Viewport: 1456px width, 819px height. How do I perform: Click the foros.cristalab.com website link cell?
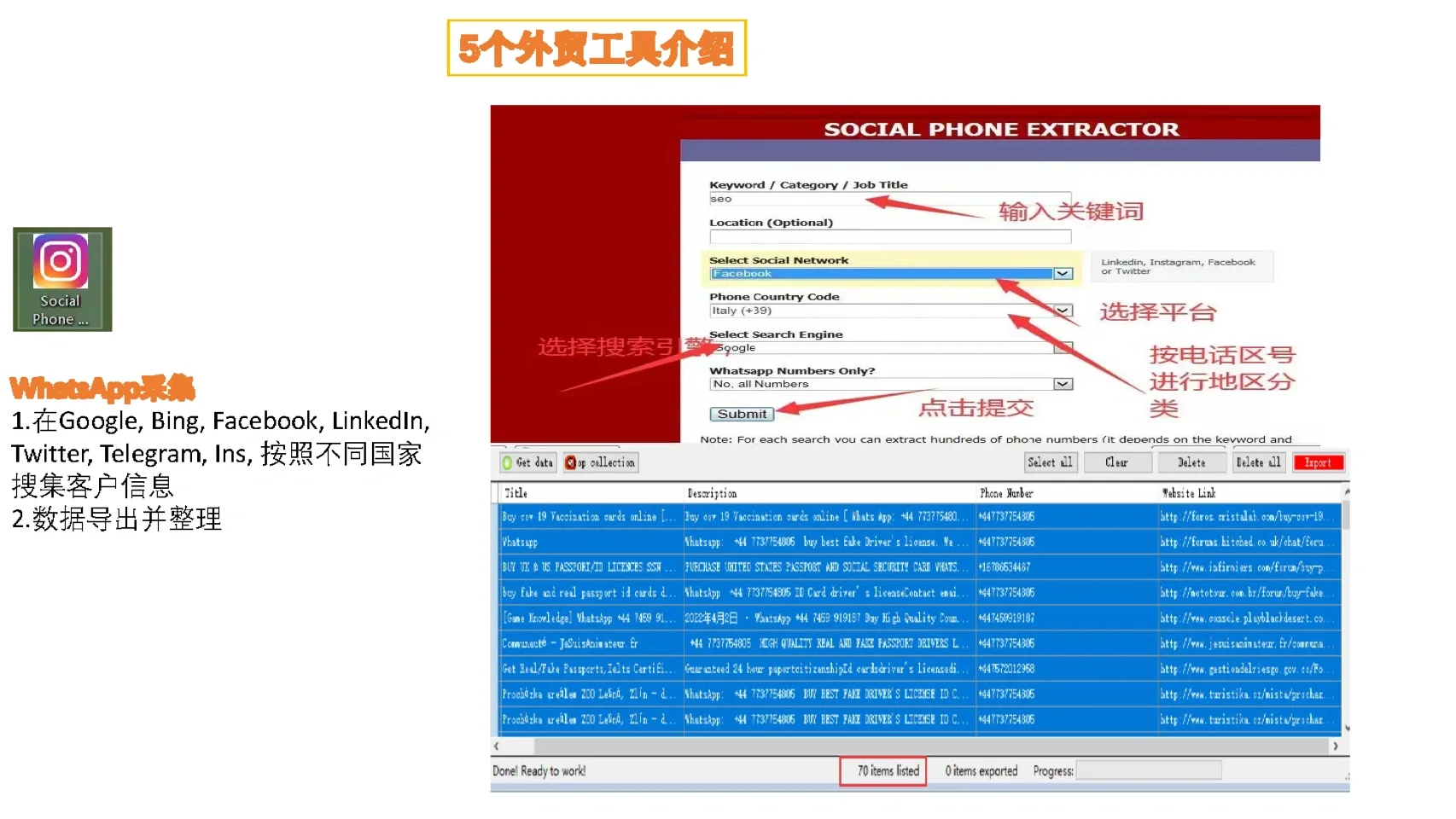coord(1249,516)
